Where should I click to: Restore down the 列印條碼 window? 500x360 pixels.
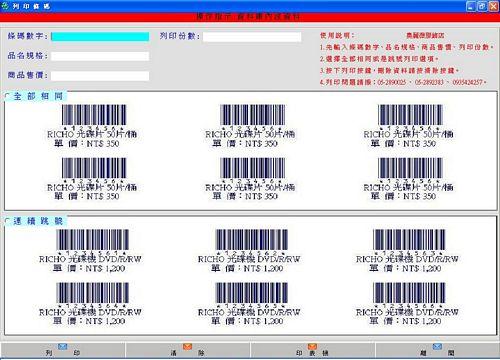click(482, 6)
